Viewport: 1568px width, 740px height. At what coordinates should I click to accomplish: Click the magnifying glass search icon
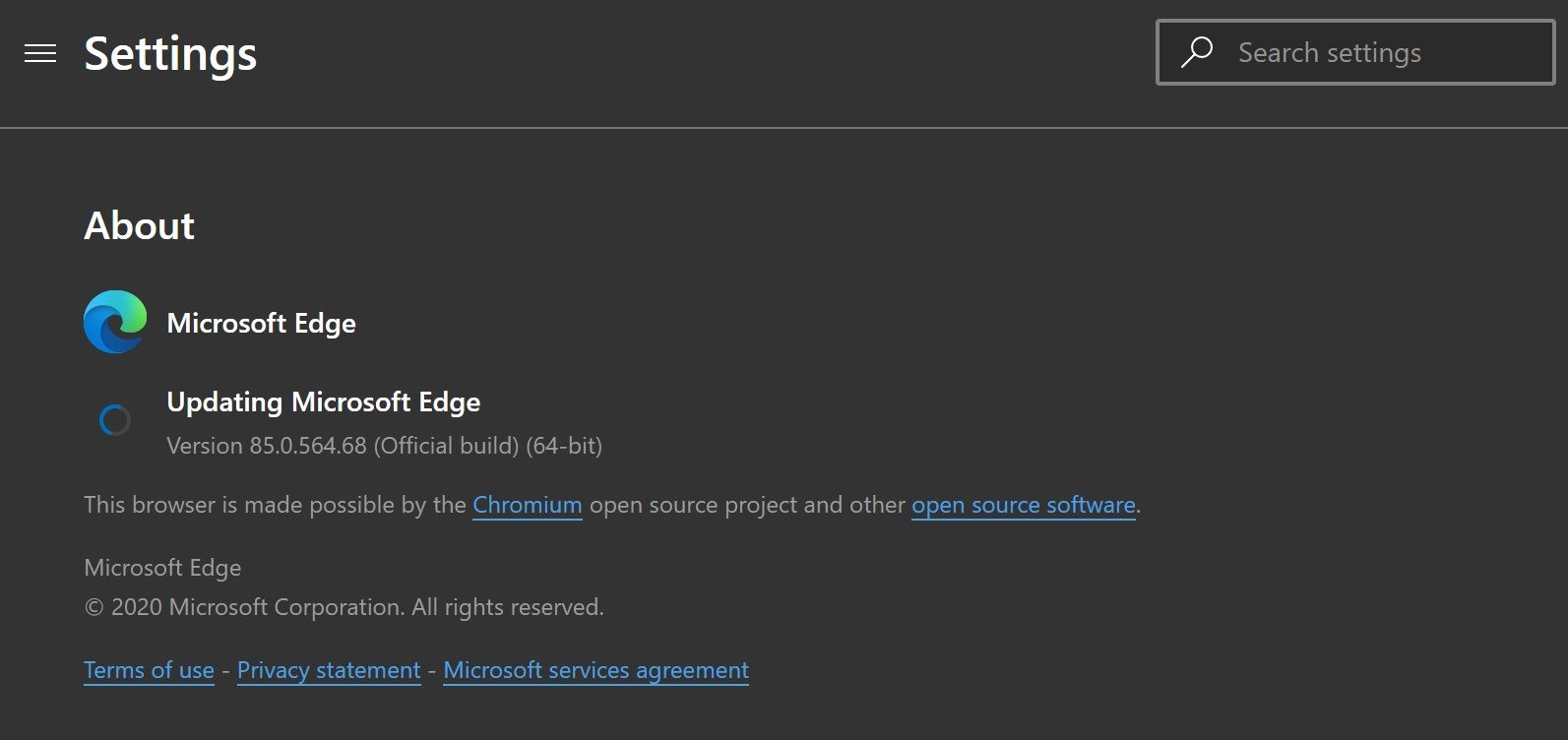(x=1197, y=52)
